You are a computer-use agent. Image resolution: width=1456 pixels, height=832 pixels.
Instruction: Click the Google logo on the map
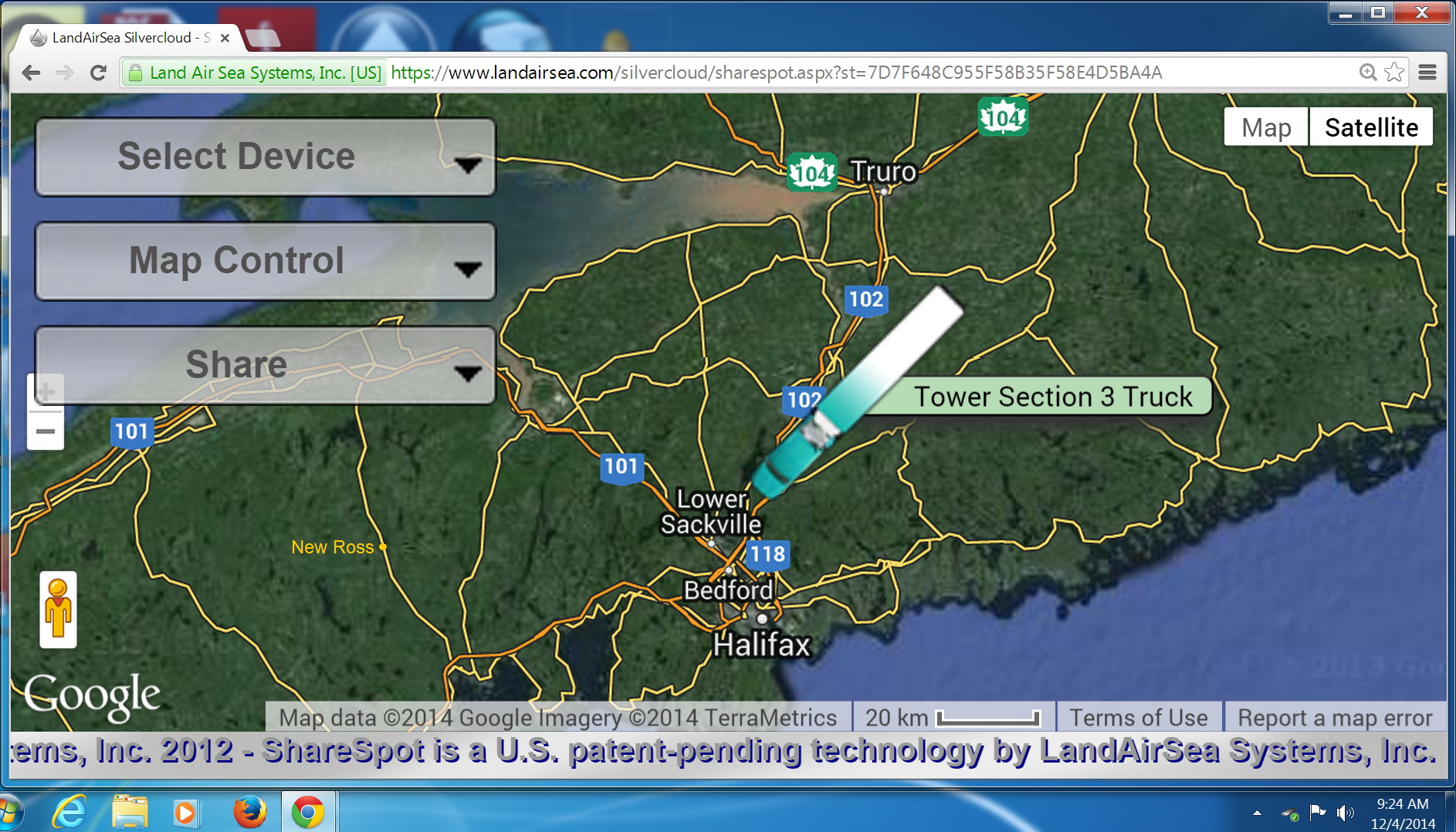[92, 696]
